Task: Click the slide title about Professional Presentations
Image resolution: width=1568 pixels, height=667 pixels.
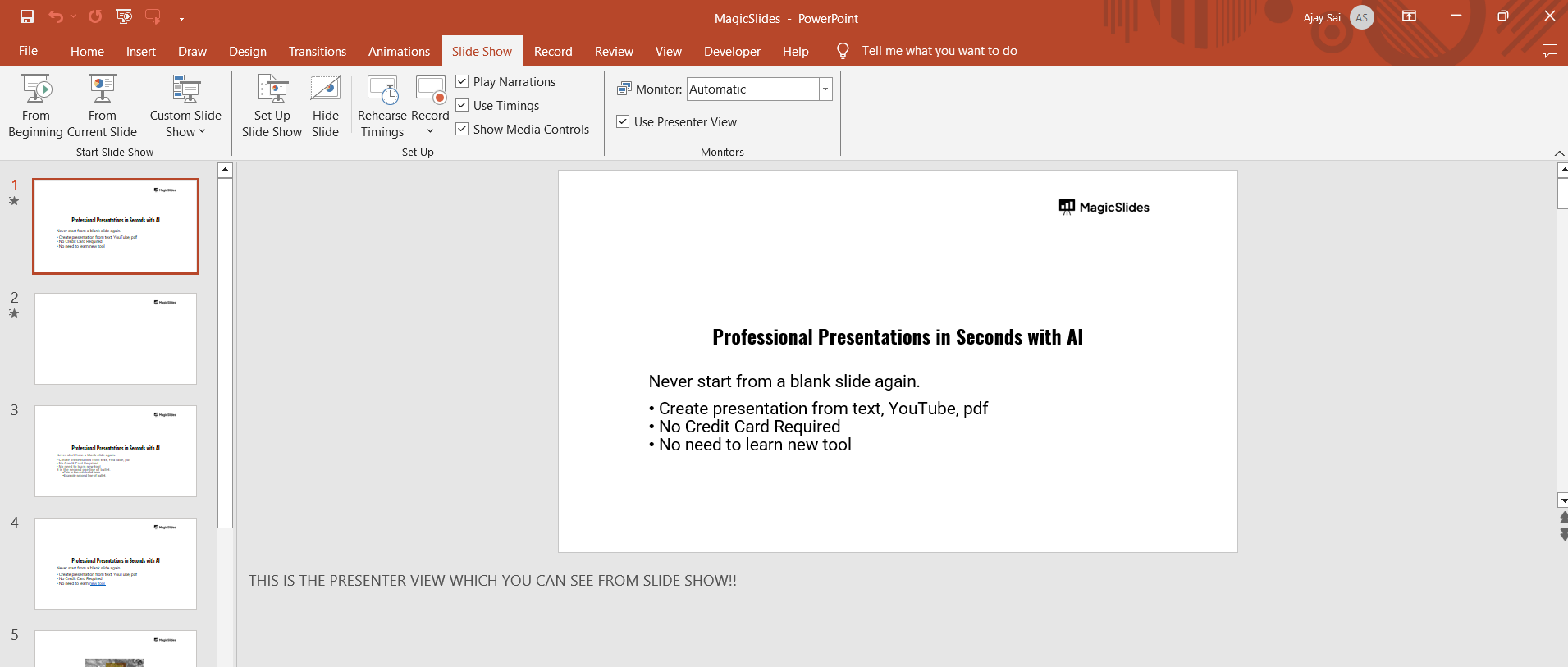Action: [x=898, y=337]
